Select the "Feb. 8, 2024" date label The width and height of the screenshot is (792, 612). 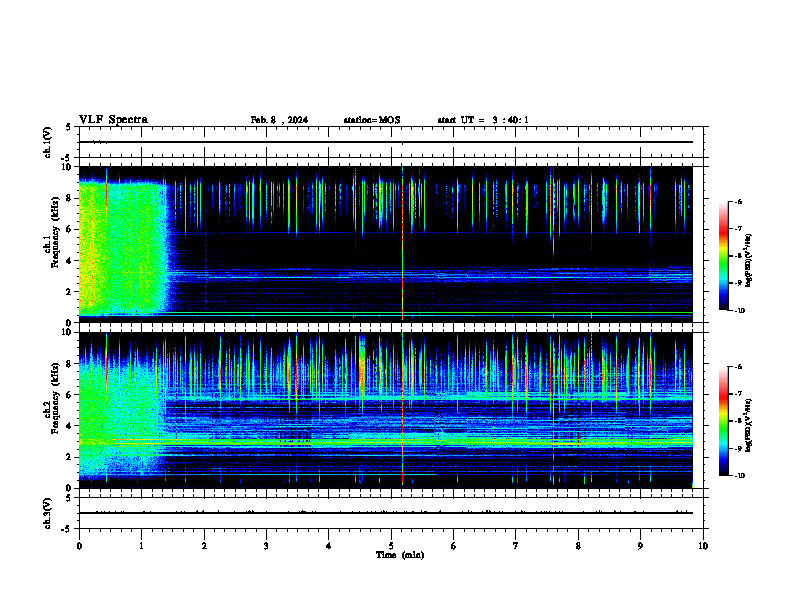pos(279,120)
